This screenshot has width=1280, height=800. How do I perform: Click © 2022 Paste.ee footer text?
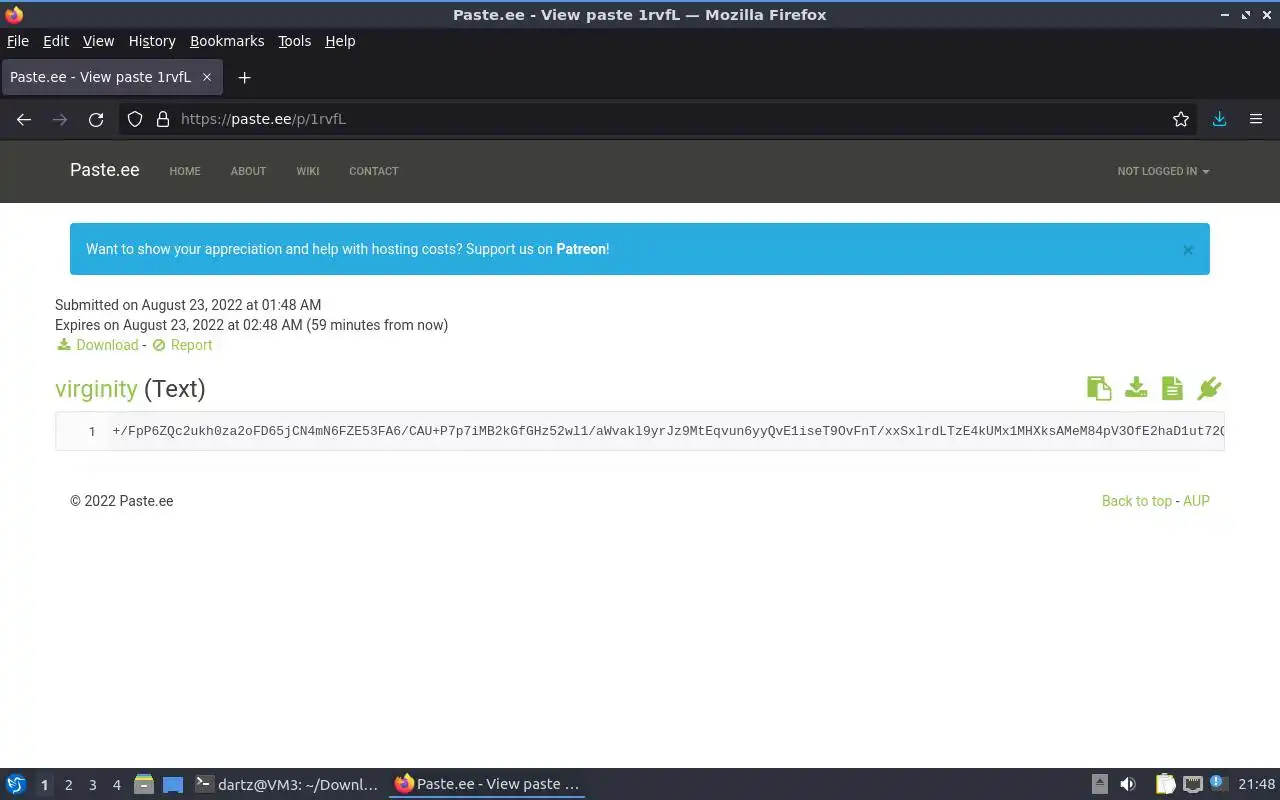[x=121, y=501]
